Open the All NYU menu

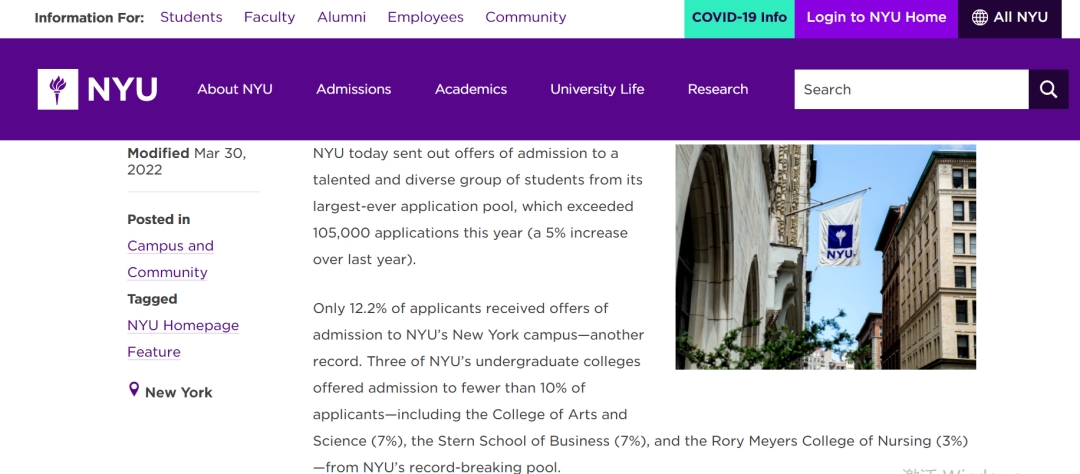[x=1010, y=19]
